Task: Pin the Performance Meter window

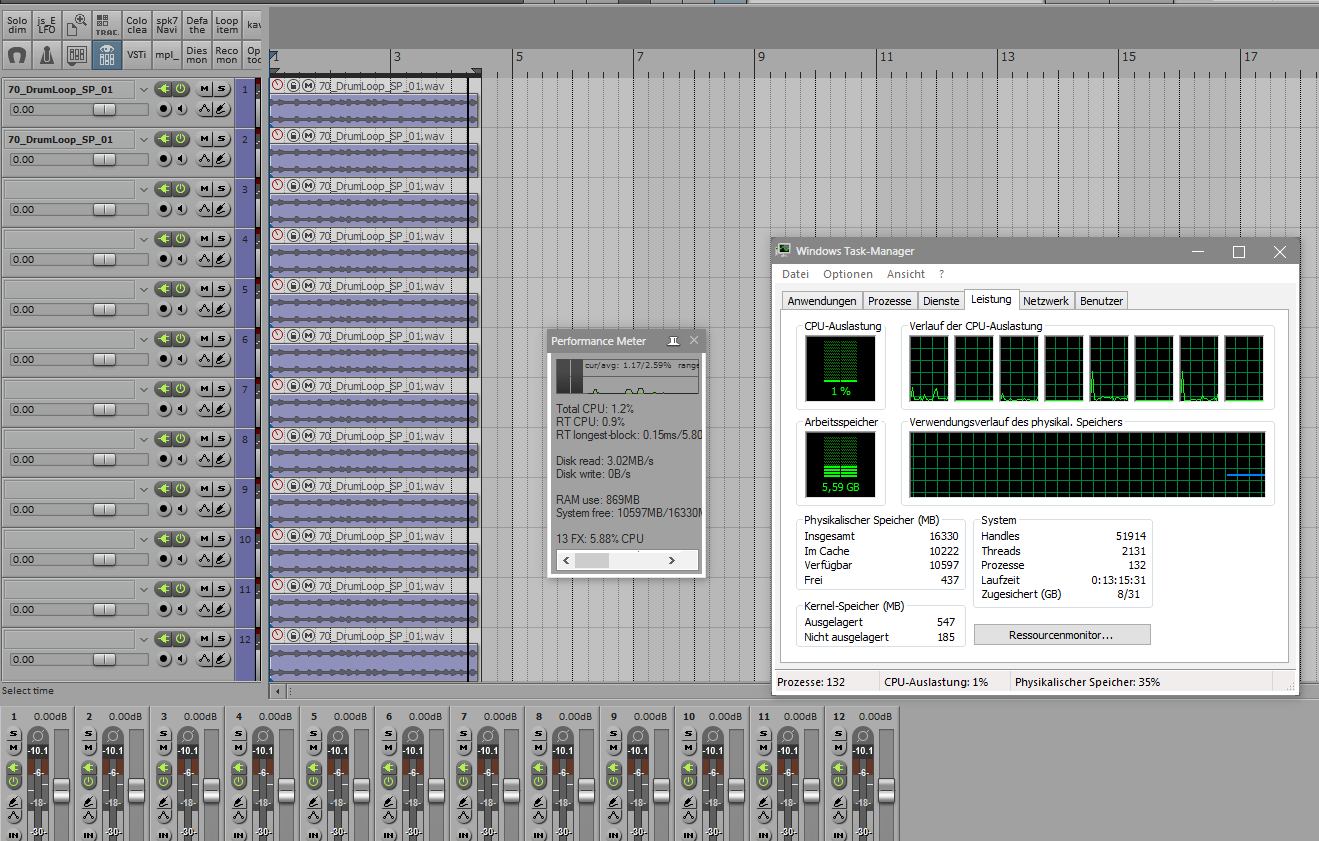Action: coord(673,341)
